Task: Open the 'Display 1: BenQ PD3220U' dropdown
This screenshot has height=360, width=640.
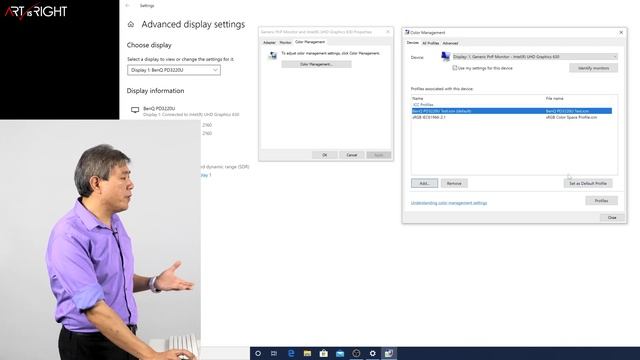Action: [174, 70]
